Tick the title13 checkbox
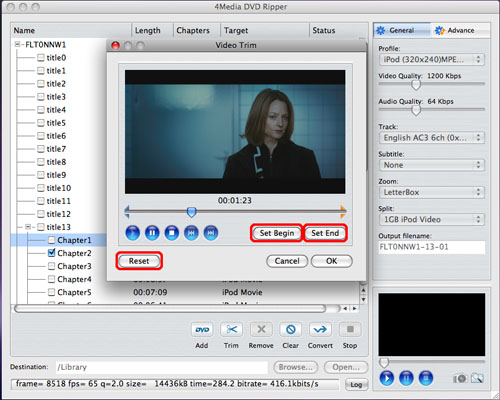 coord(41,227)
